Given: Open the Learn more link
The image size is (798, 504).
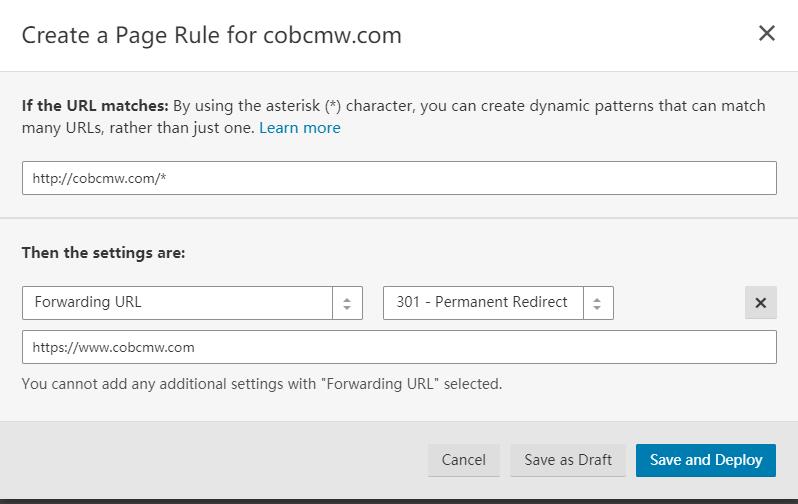Looking at the screenshot, I should 299,128.
